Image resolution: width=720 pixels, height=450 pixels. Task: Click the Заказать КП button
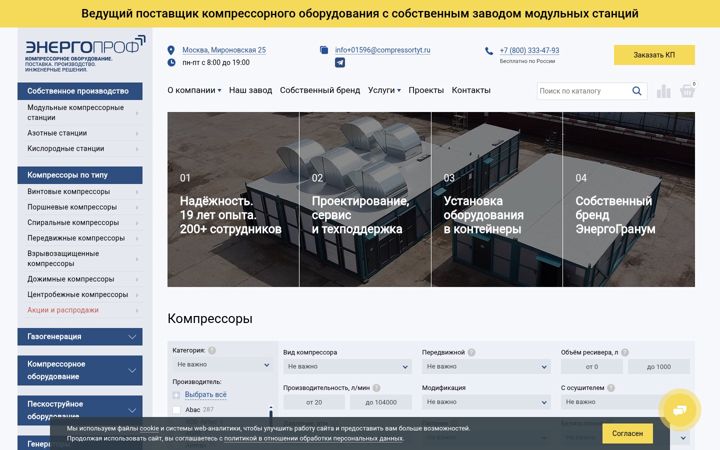pyautogui.click(x=654, y=55)
